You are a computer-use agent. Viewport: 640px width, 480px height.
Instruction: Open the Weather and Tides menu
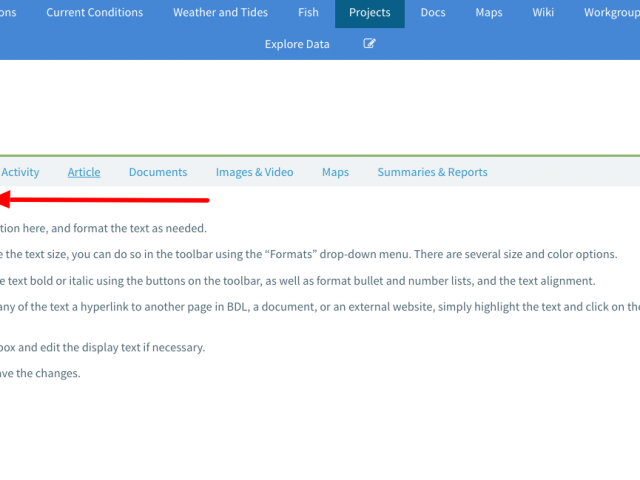pyautogui.click(x=220, y=13)
